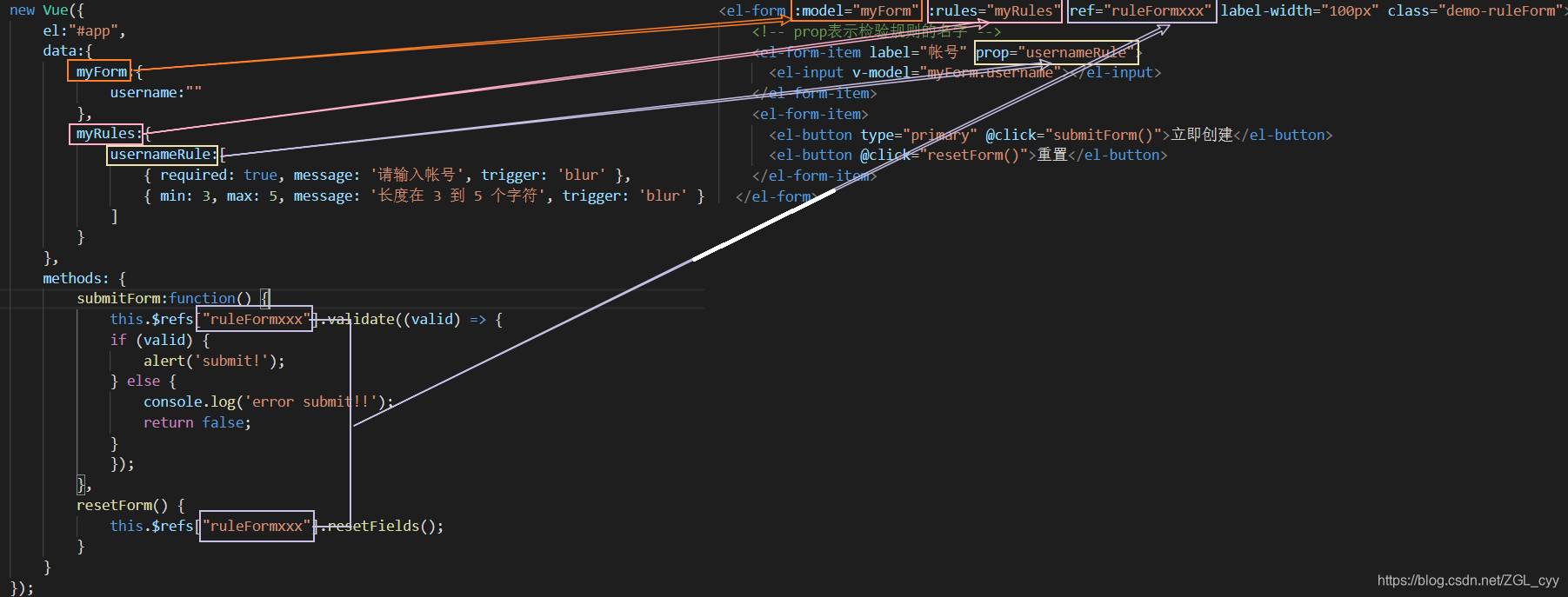Click the myRules key inside data
1568x597 pixels.
coord(105,134)
